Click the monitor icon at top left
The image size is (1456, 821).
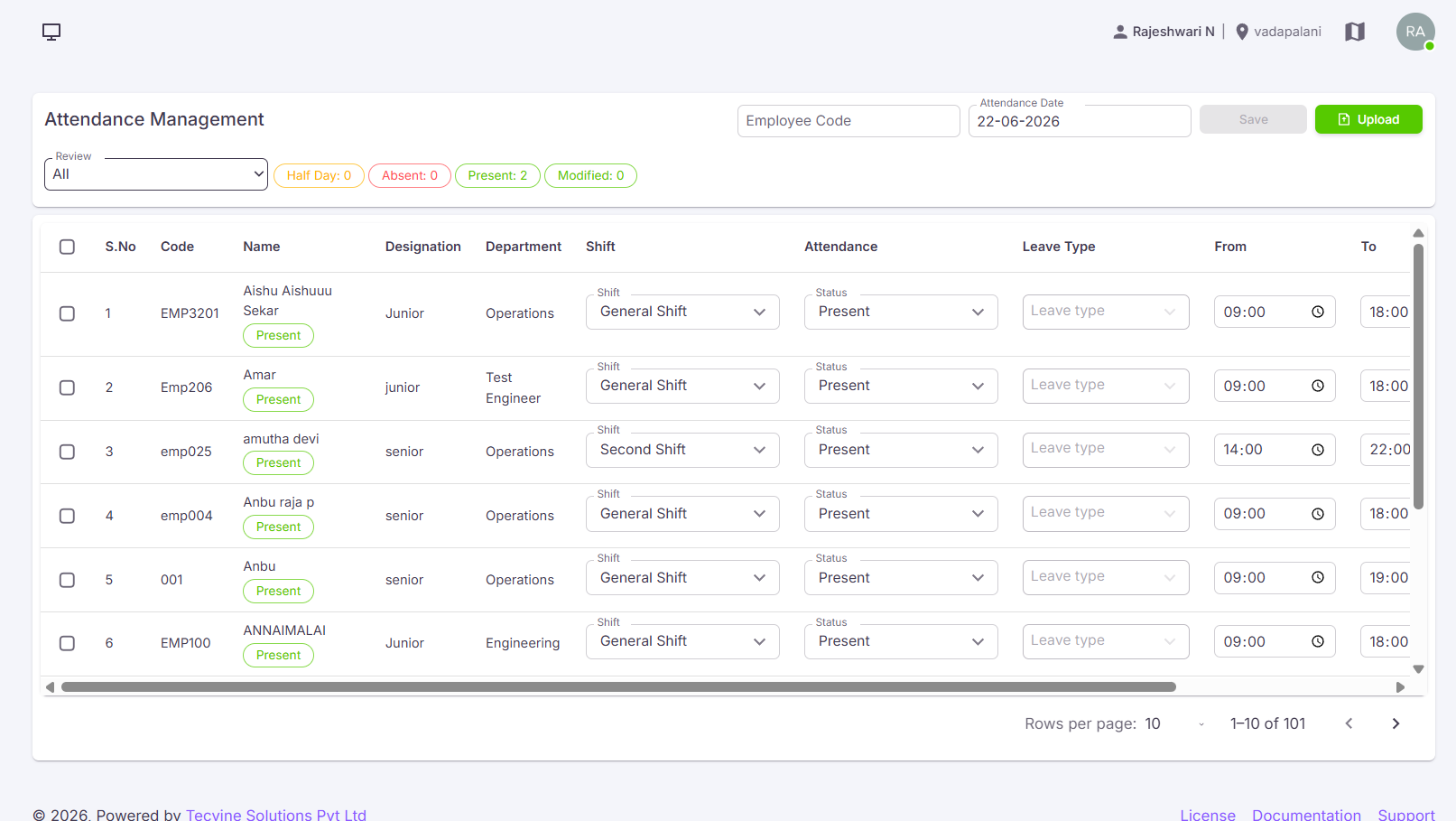click(51, 32)
